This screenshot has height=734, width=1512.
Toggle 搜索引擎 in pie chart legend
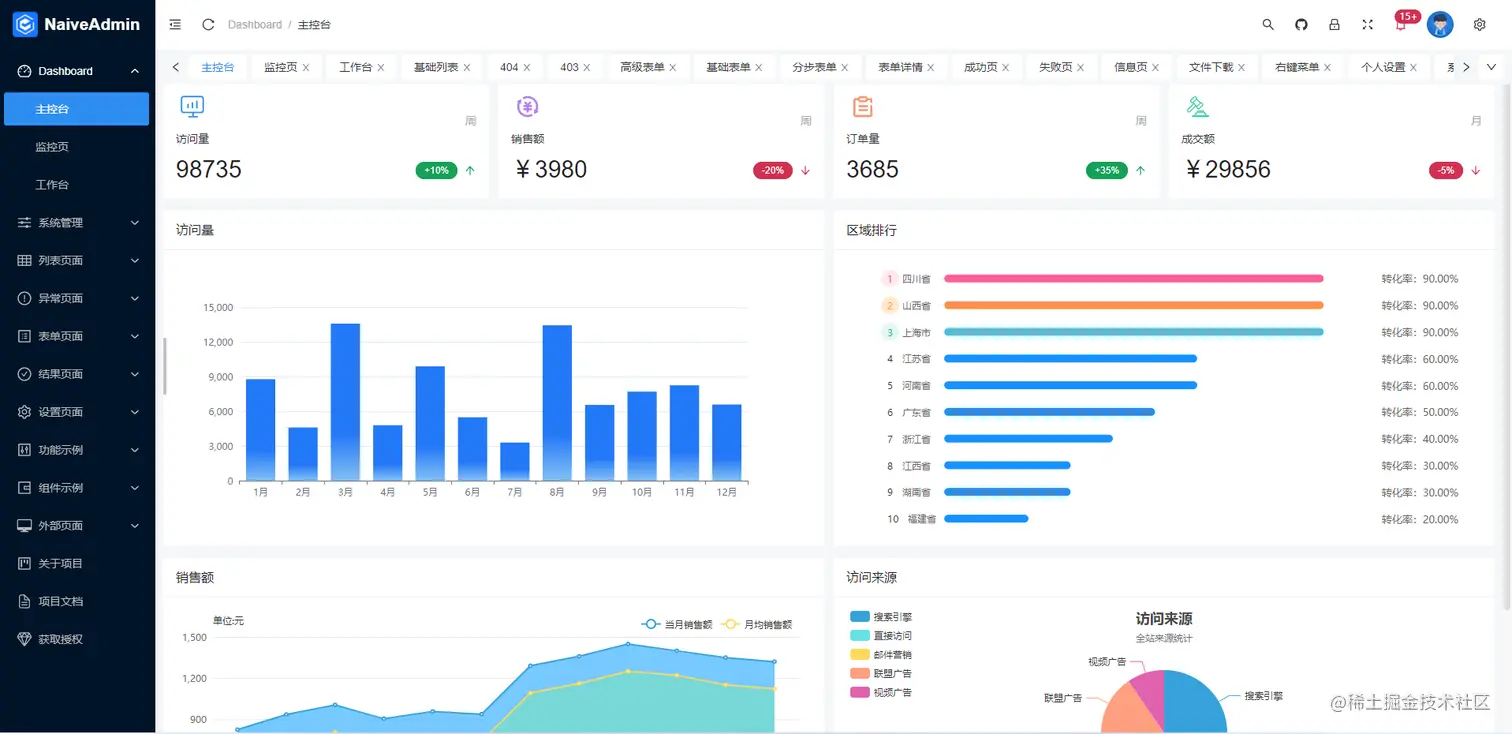click(881, 617)
